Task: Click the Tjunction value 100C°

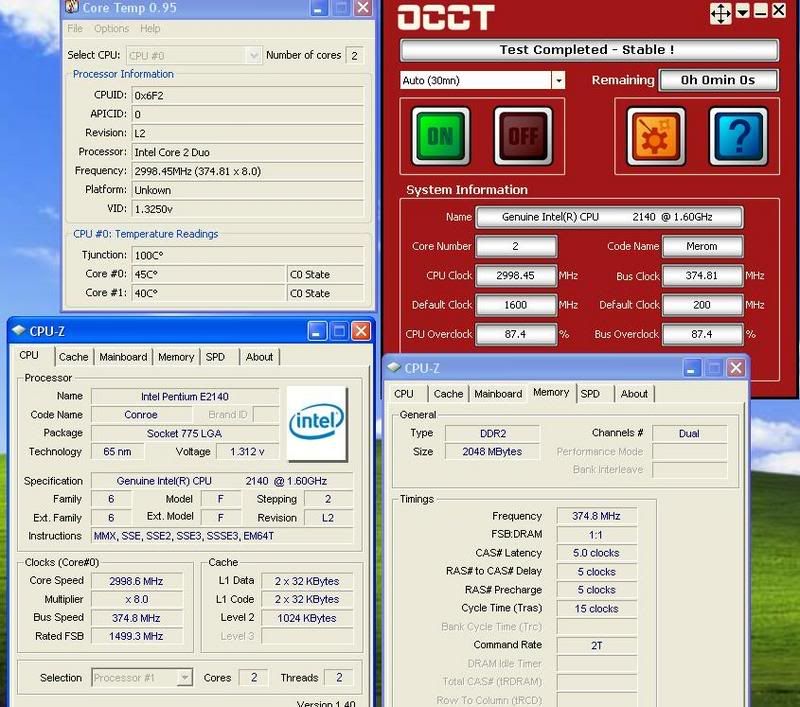Action: click(x=247, y=255)
